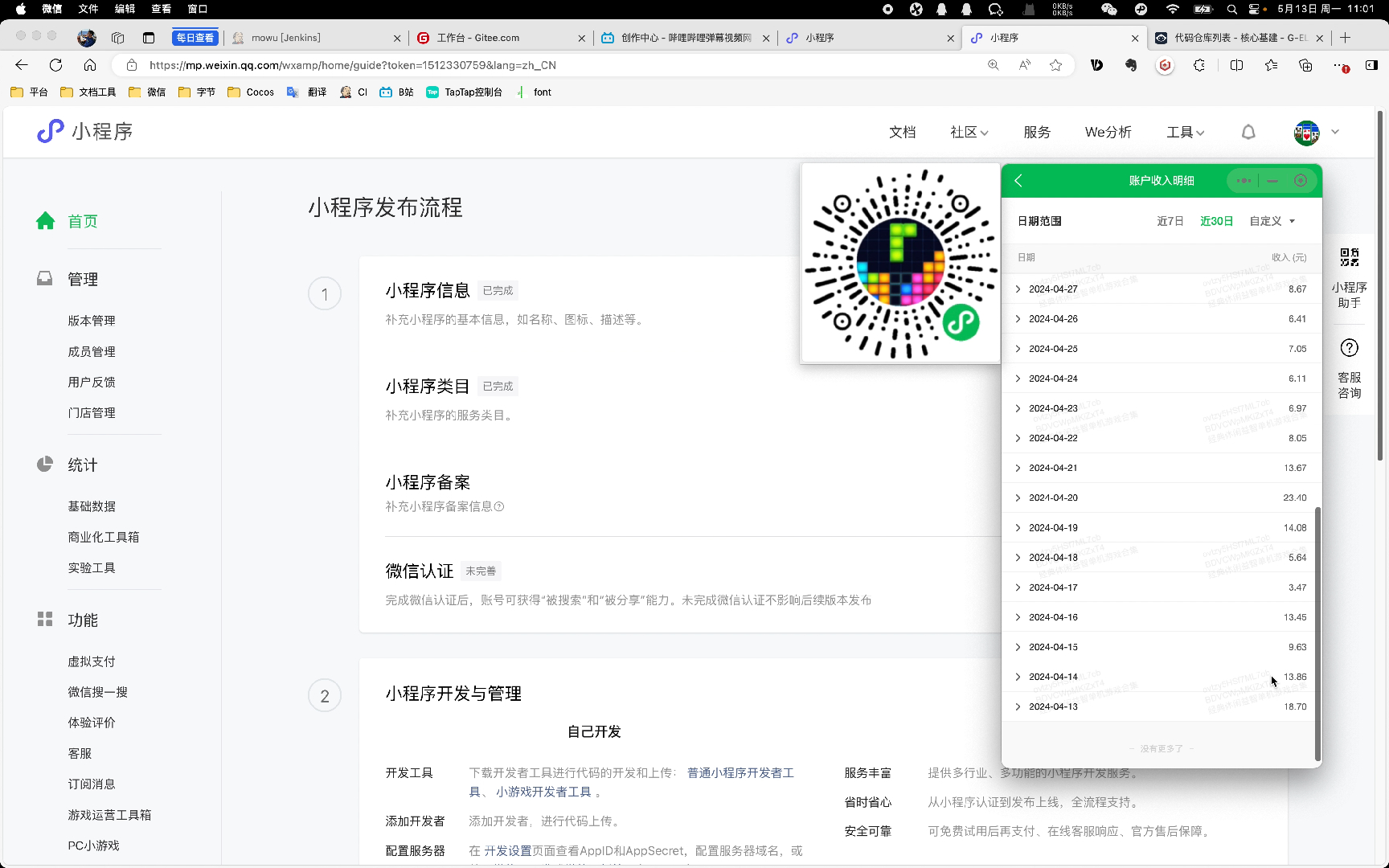Go to the browser home page
This screenshot has height=868, width=1389.
pos(90,65)
